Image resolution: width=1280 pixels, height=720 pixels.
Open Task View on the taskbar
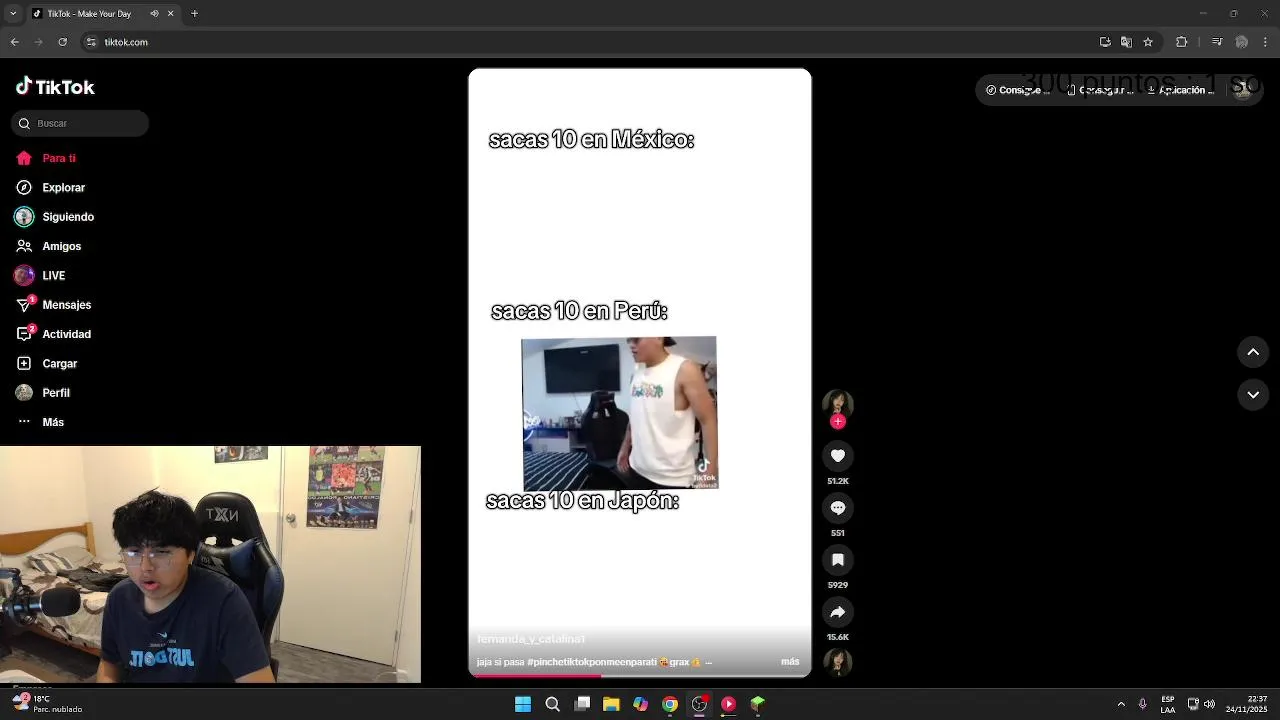click(x=582, y=704)
